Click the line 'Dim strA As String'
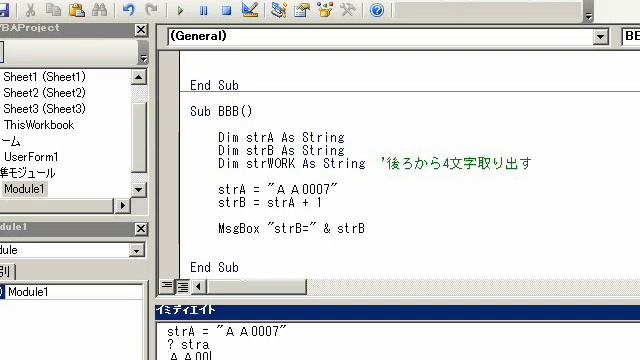640x360 pixels. (x=281, y=137)
